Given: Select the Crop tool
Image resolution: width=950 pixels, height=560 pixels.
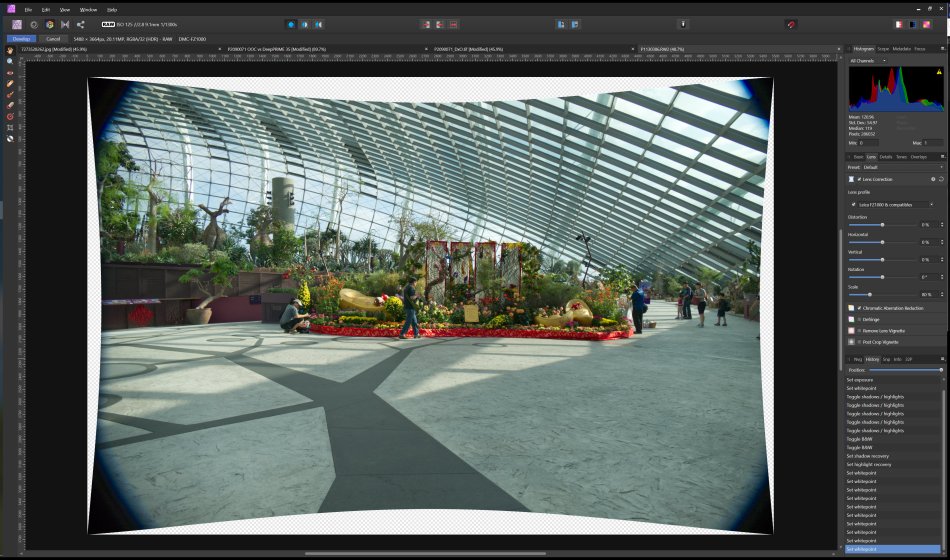Looking at the screenshot, I should pyautogui.click(x=10, y=127).
